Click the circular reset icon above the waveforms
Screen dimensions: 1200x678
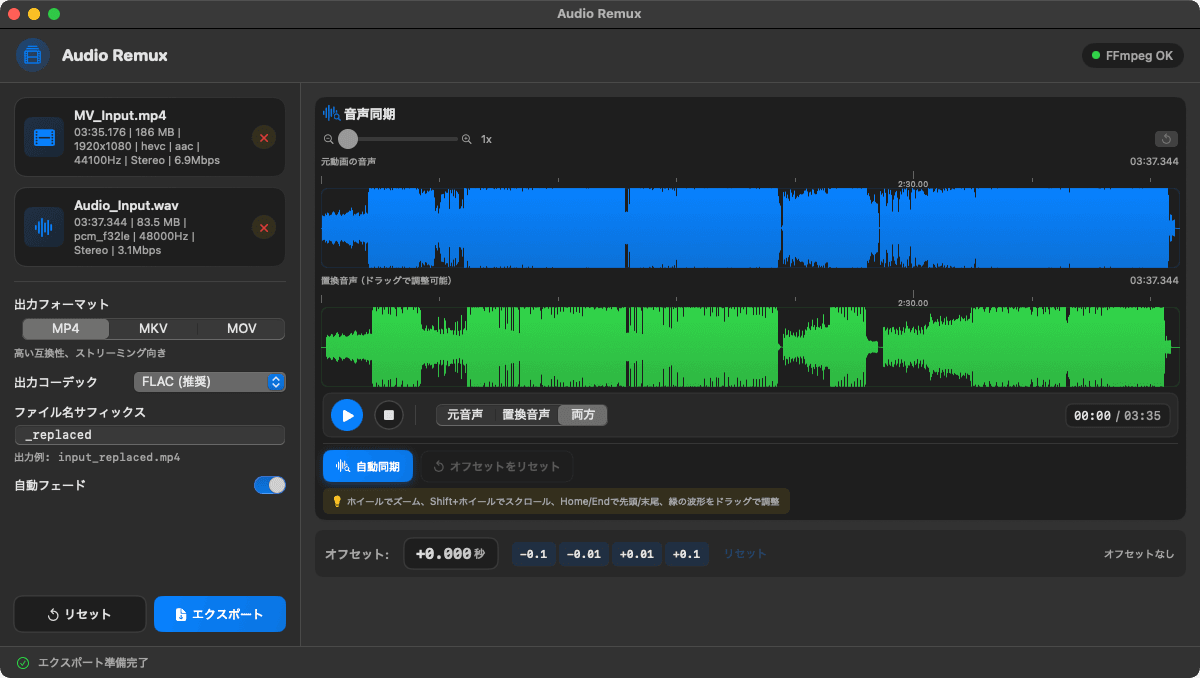pyautogui.click(x=1166, y=139)
